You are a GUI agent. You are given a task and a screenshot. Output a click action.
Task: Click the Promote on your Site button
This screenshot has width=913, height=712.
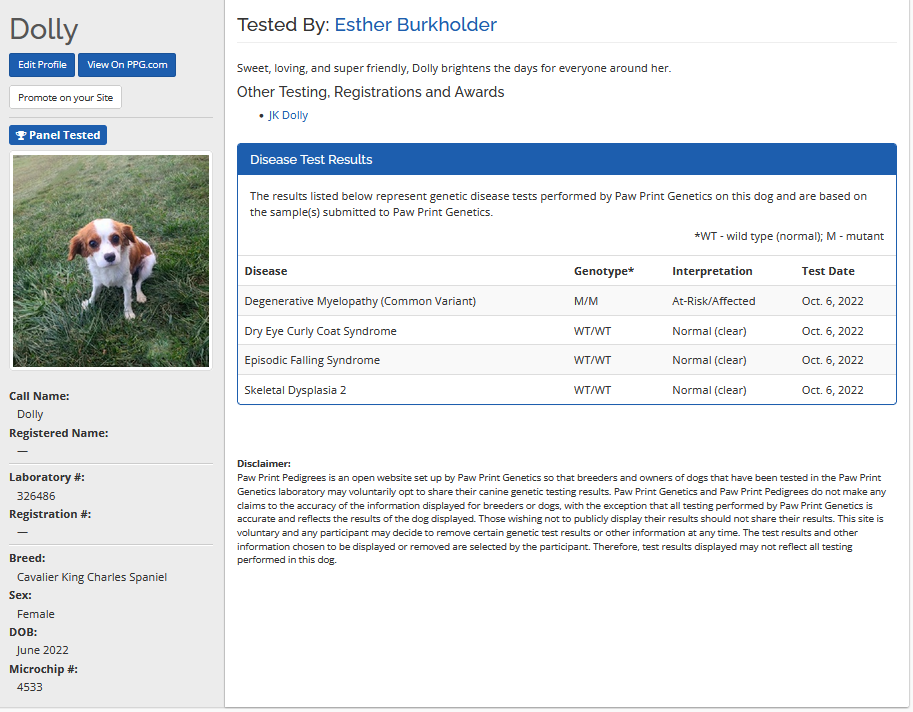[65, 97]
